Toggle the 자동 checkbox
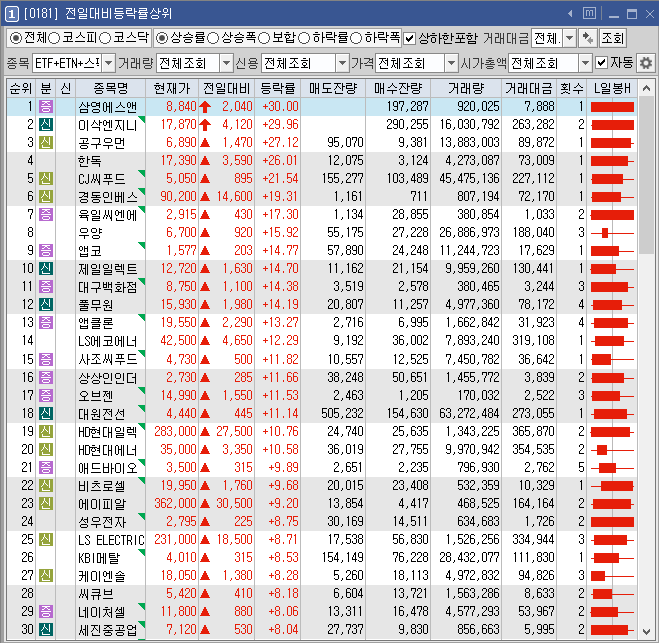The height and width of the screenshot is (643, 659). pyautogui.click(x=601, y=63)
